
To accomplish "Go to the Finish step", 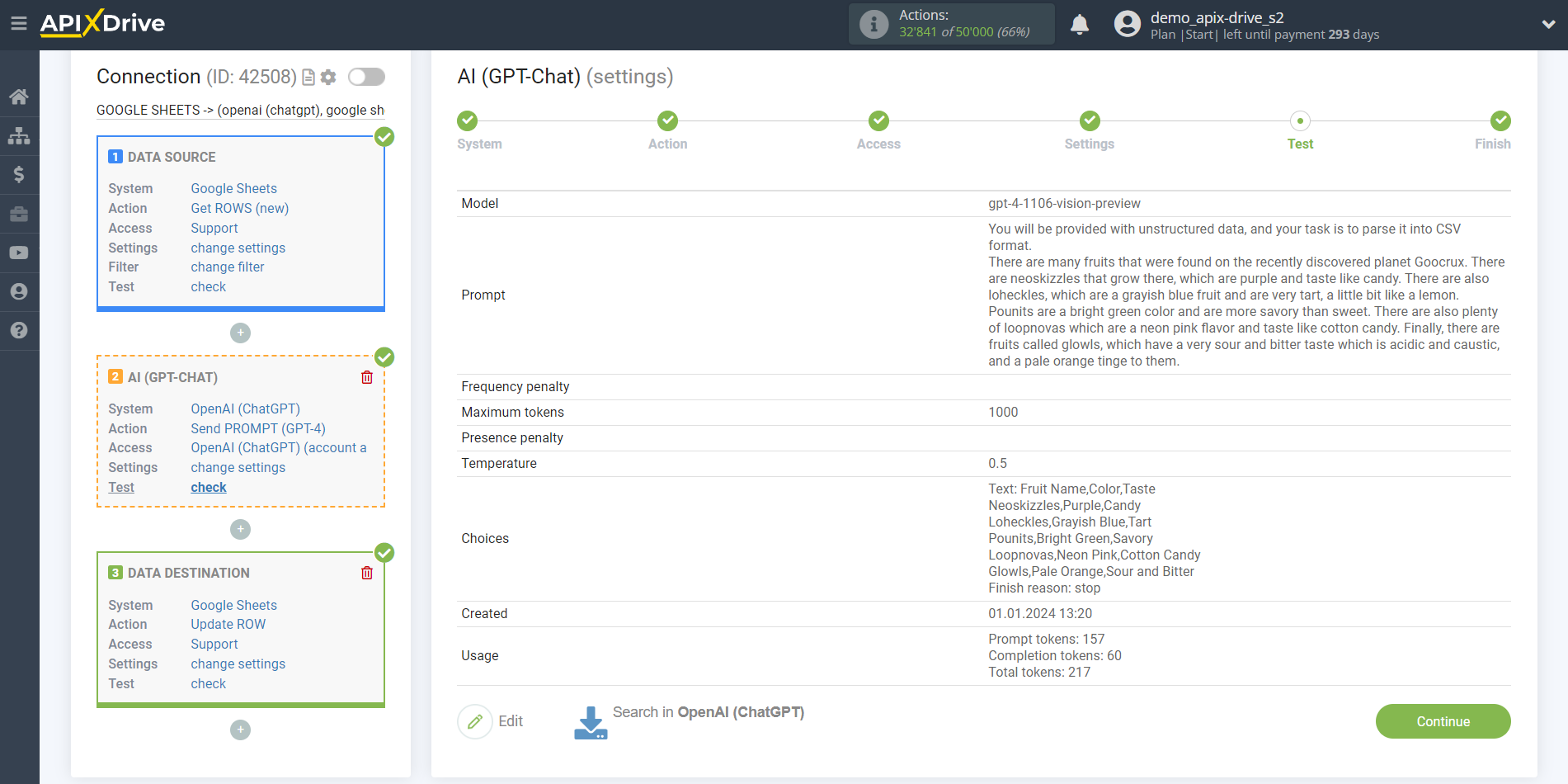I will click(1501, 121).
